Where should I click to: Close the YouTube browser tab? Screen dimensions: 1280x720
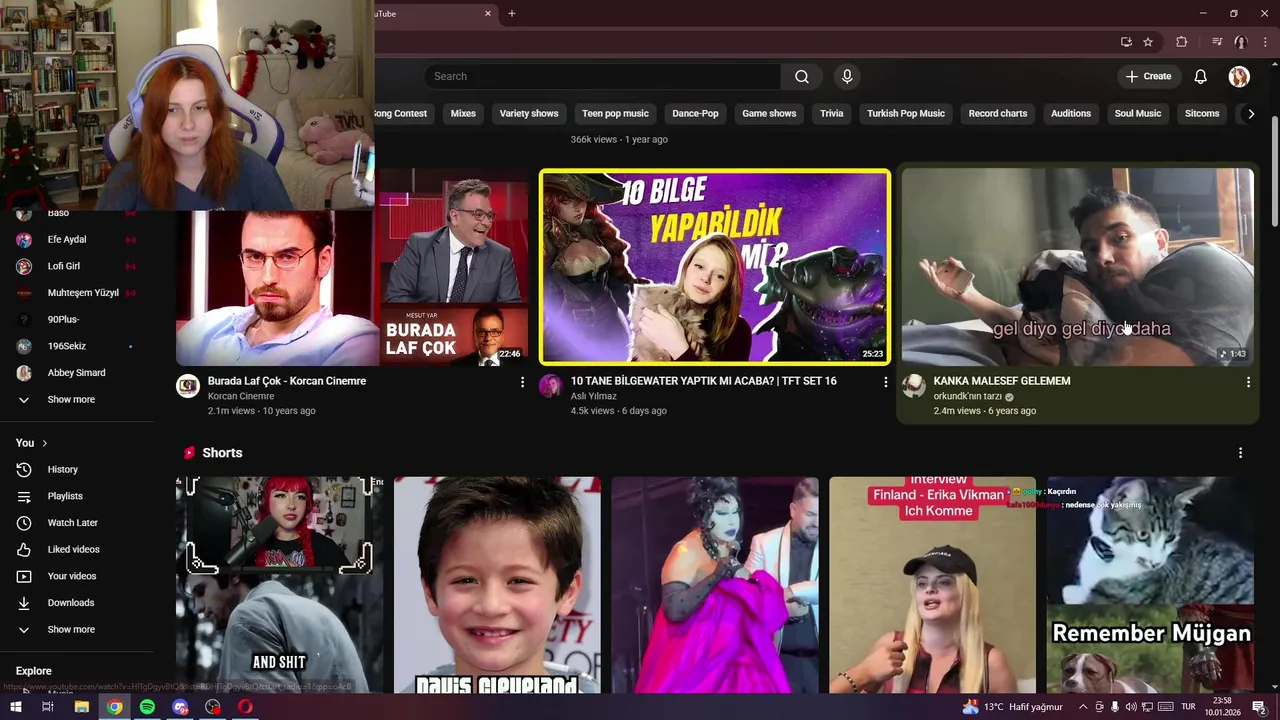488,13
